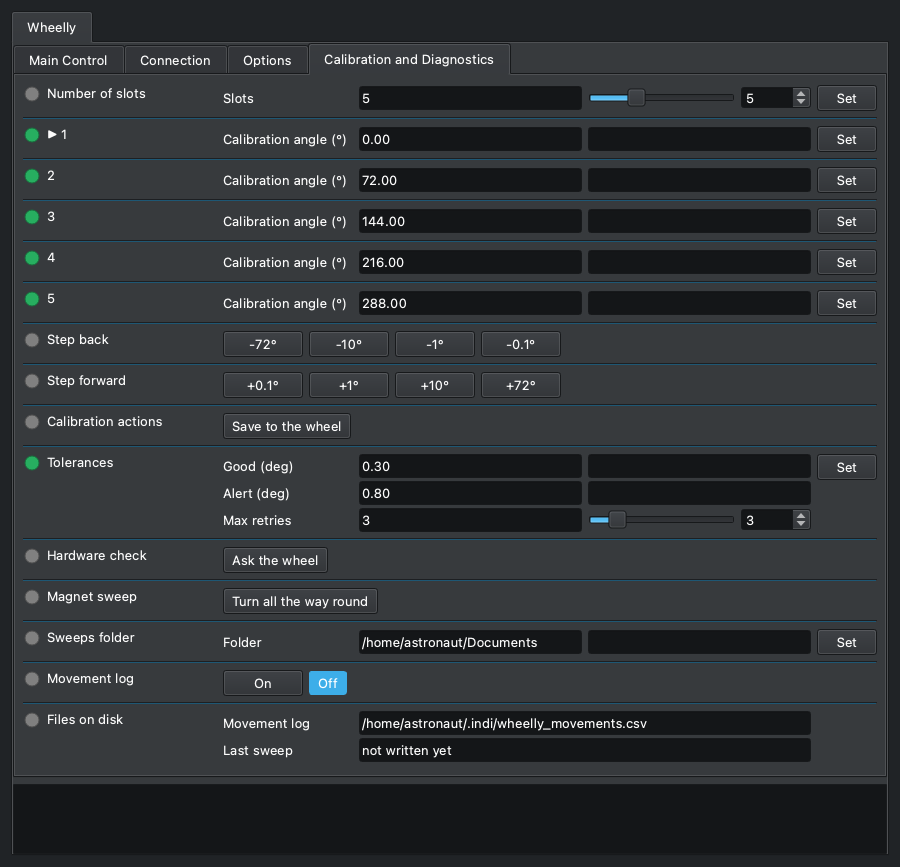Open the Connection tab
900x867 pixels.
[x=175, y=60]
